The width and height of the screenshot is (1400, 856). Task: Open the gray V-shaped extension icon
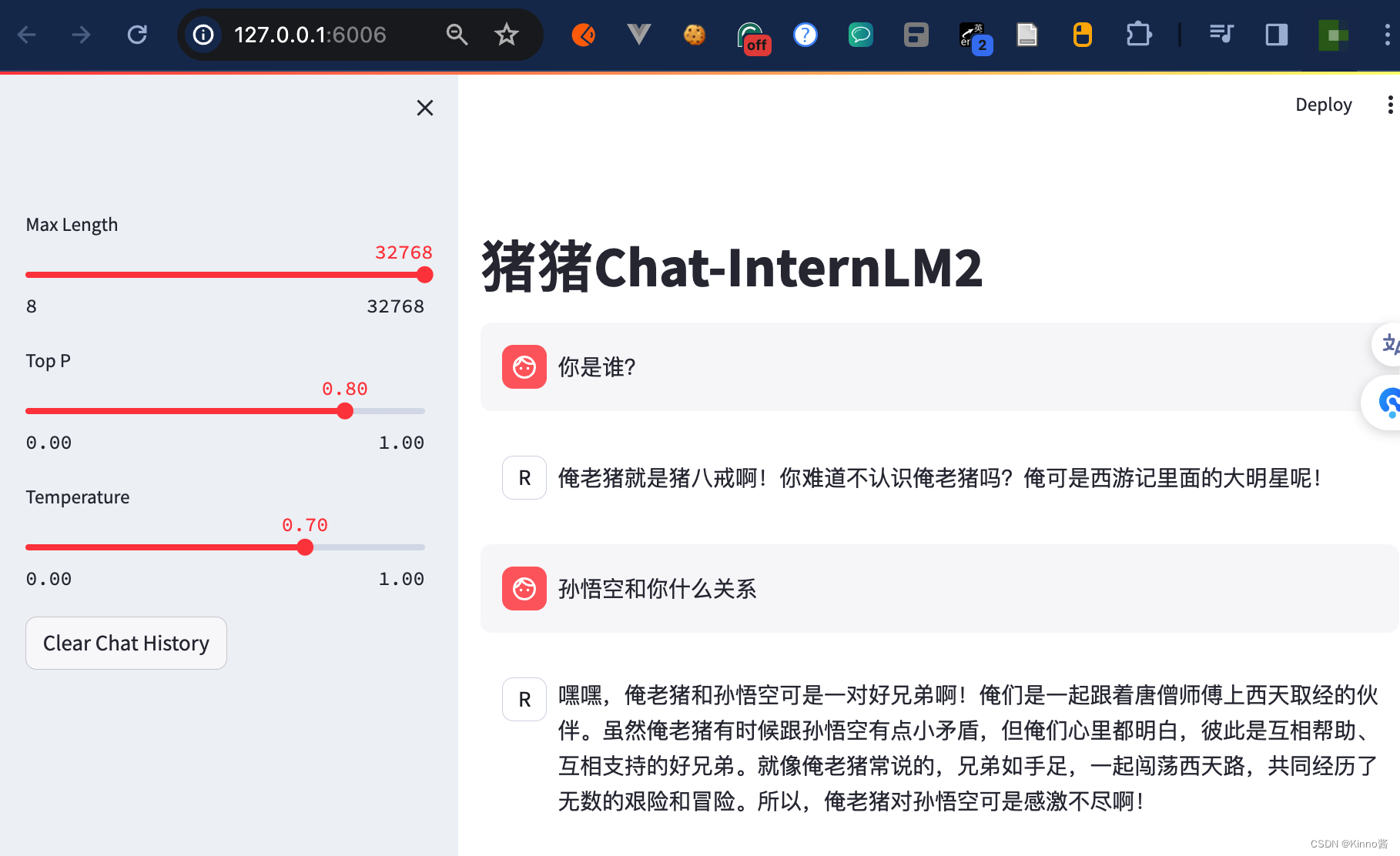[x=639, y=35]
